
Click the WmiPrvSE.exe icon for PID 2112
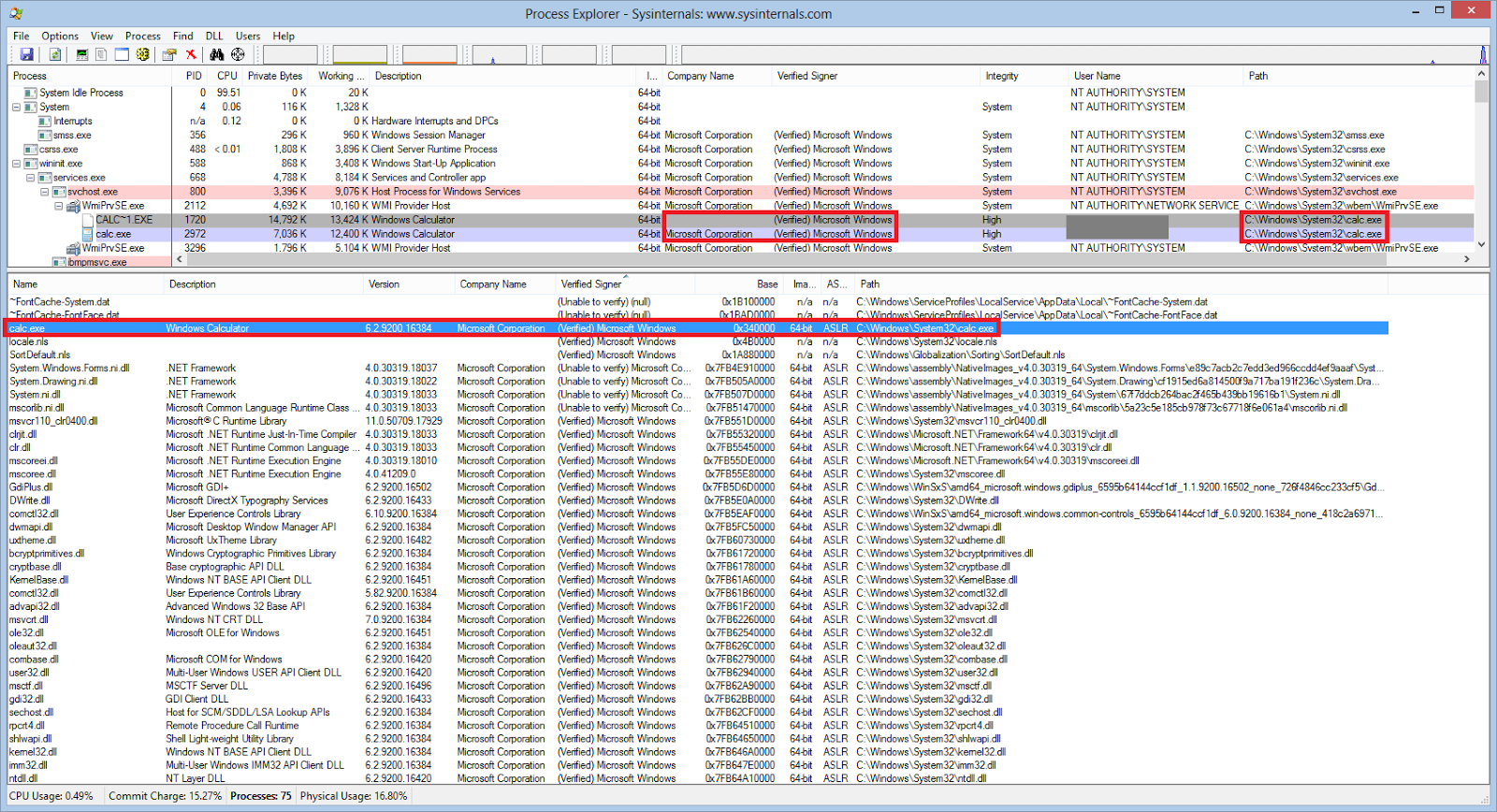coord(73,206)
